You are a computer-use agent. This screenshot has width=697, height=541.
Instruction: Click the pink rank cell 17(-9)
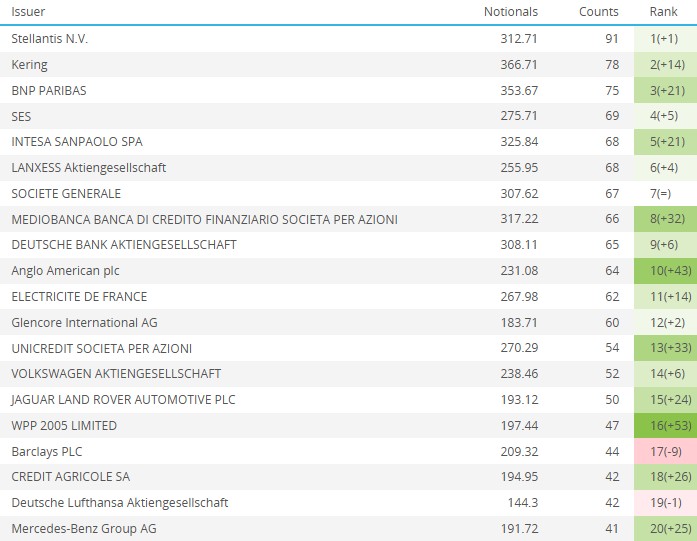pos(664,452)
